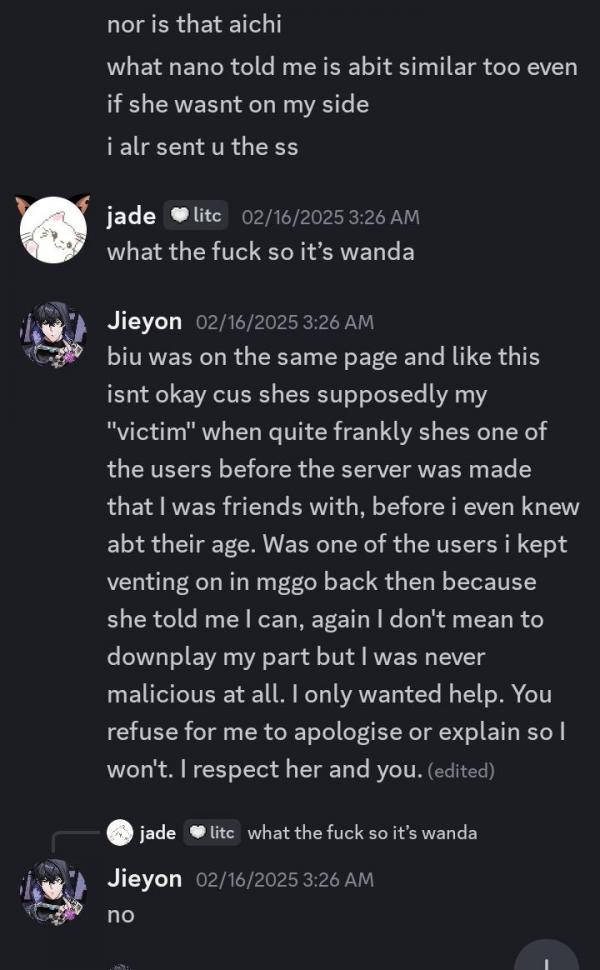
Task: Tap the 3:26 AM timestamp on jade's message
Action: pyautogui.click(x=331, y=217)
